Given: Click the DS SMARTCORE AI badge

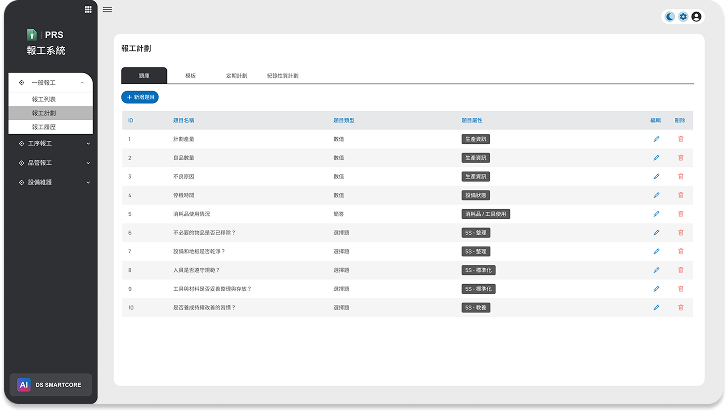Looking at the screenshot, I should tap(50, 384).
